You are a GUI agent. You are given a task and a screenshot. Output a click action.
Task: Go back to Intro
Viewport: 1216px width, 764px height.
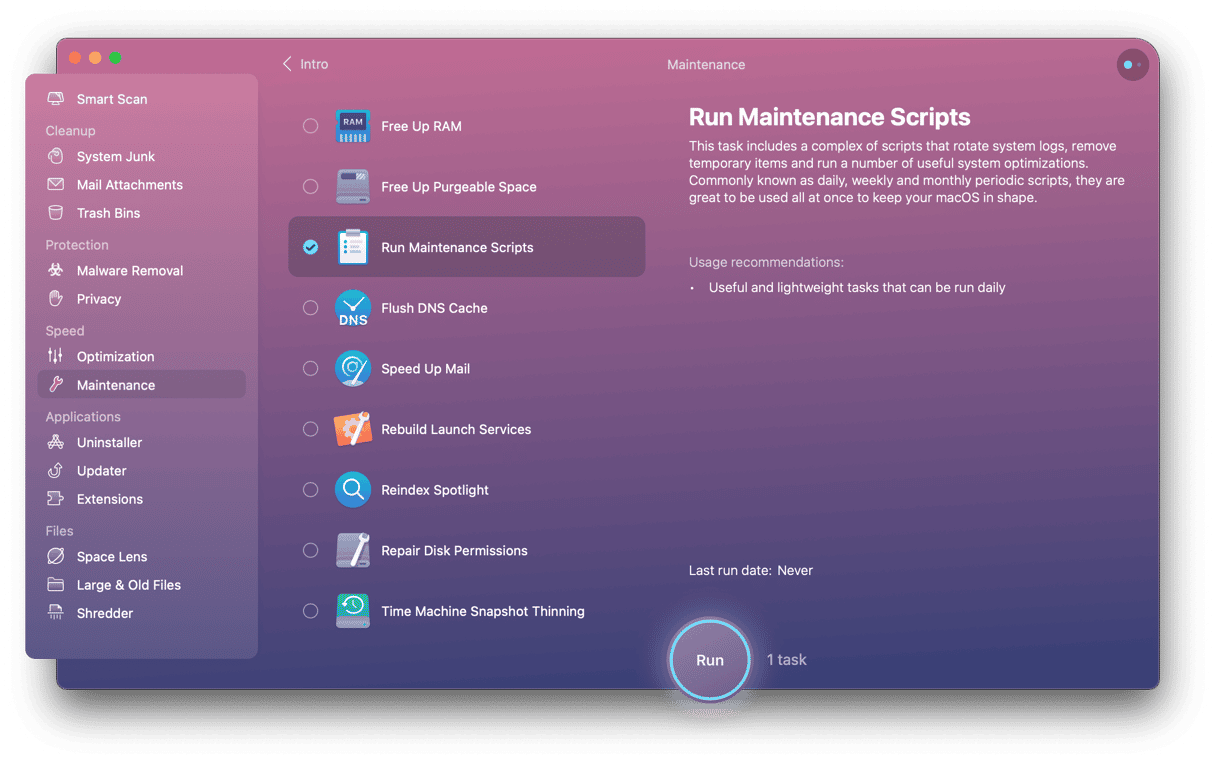coord(305,64)
